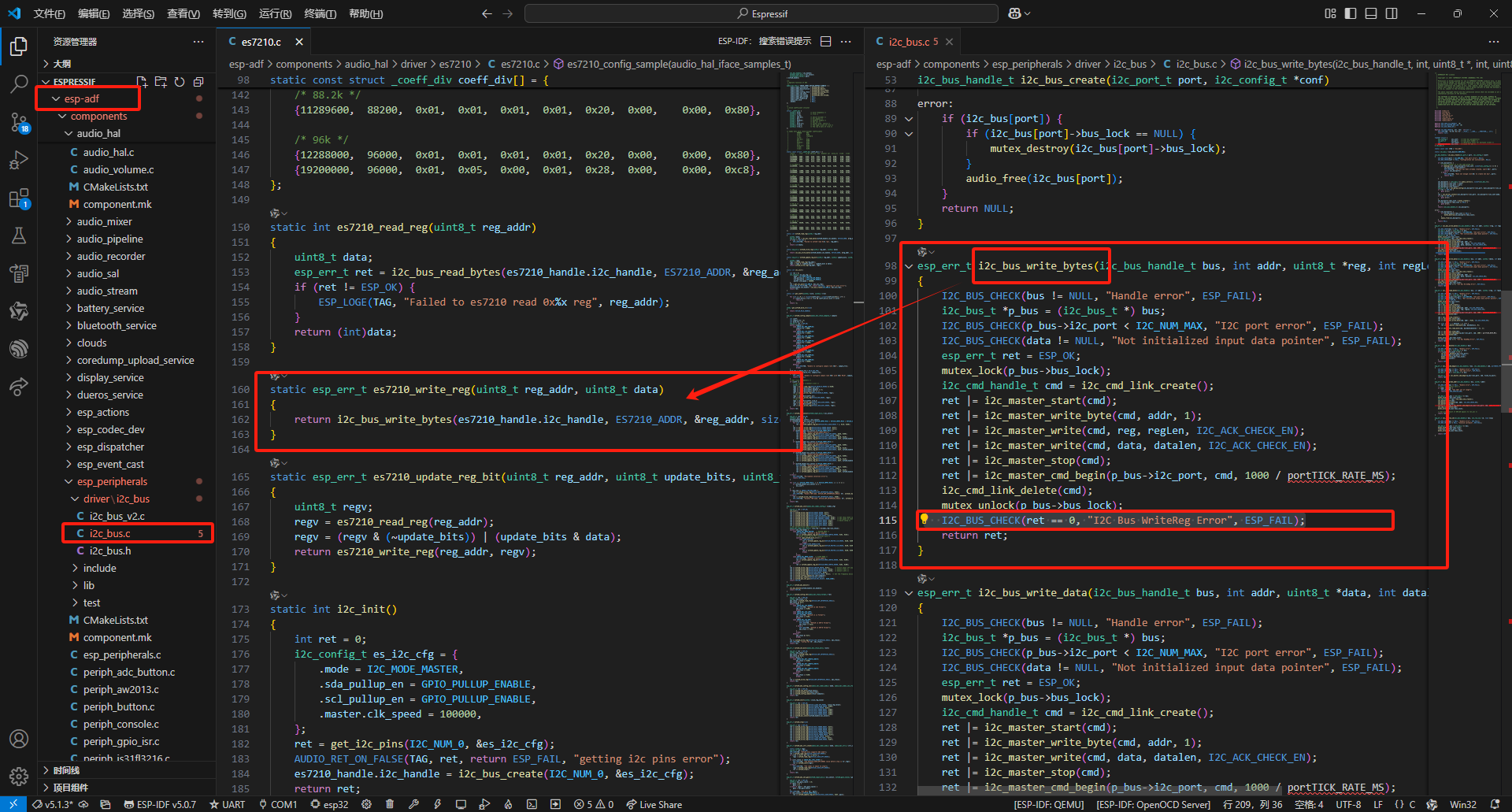1512x812 pixels.
Task: Click the errors and warnings counter in the status bar
Action: [594, 804]
